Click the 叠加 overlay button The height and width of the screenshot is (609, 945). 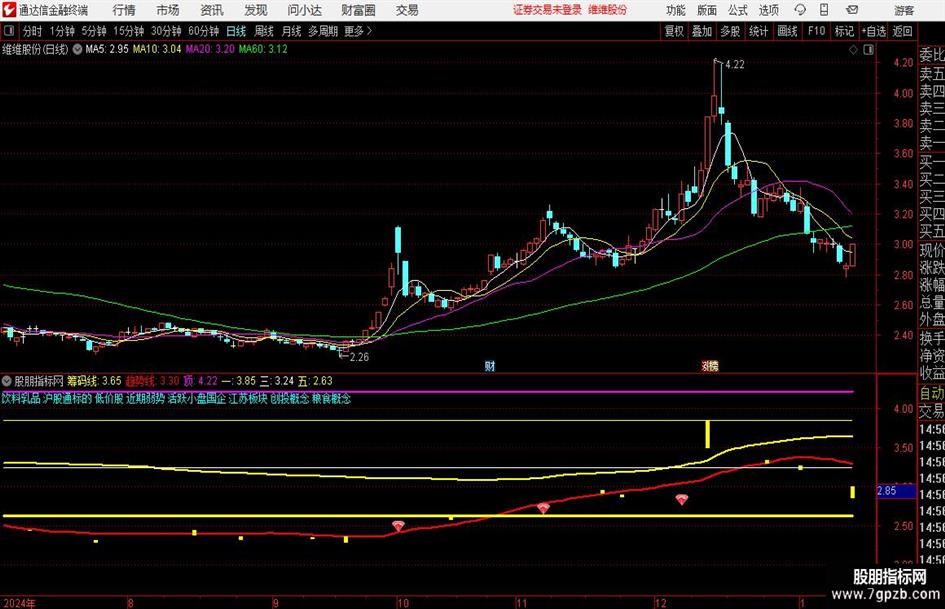point(702,31)
